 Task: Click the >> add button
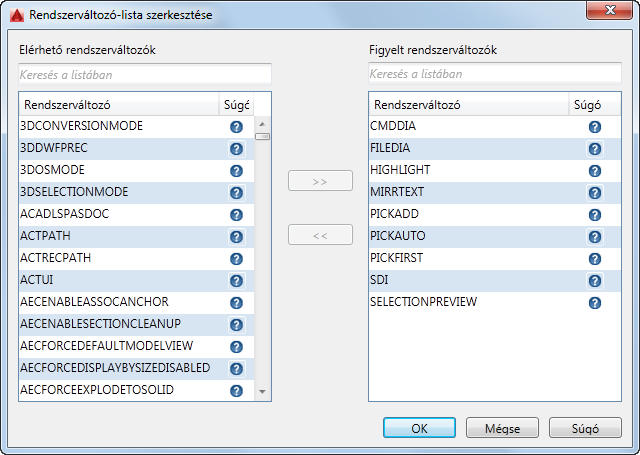pos(320,182)
